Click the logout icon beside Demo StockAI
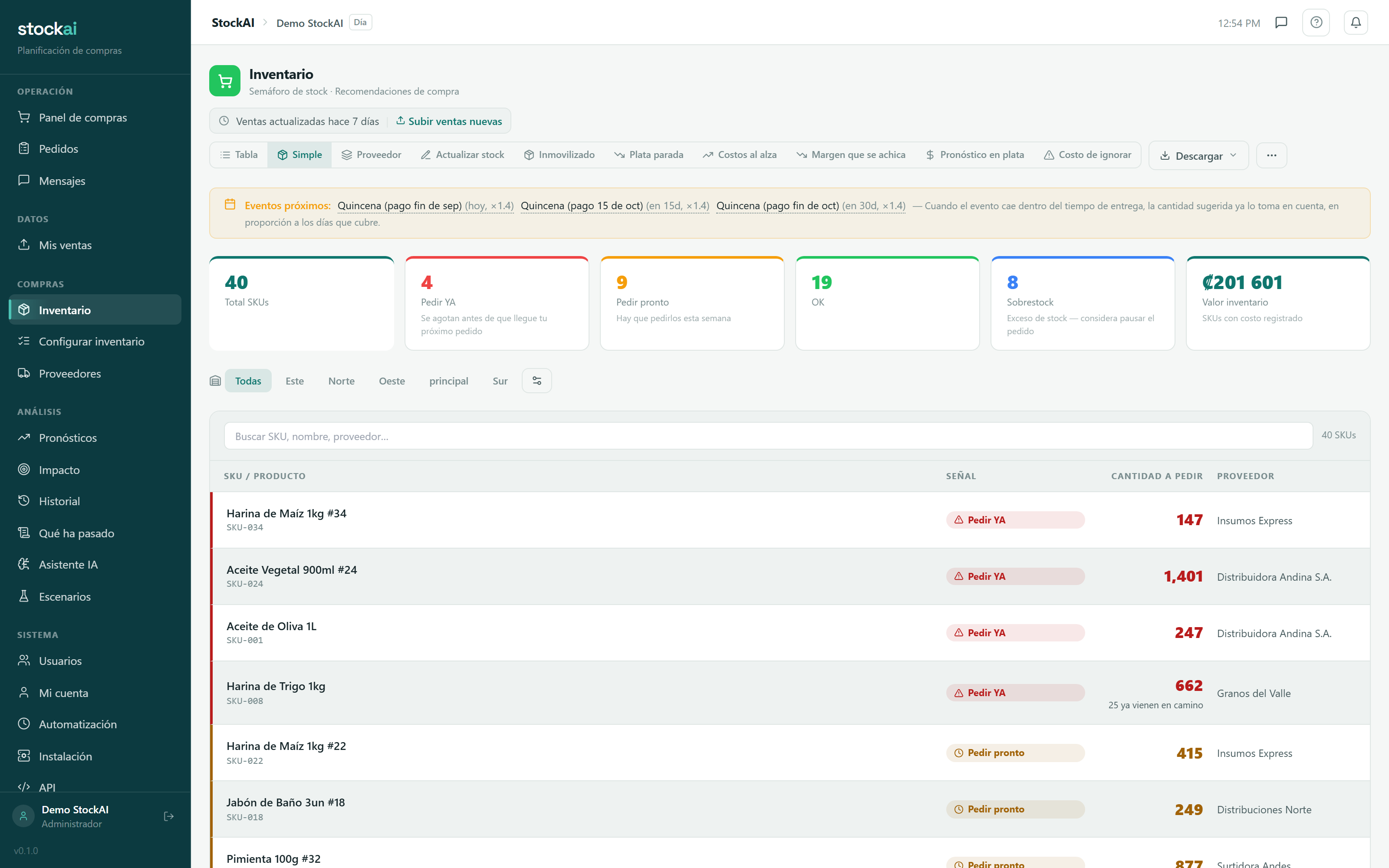 169,816
